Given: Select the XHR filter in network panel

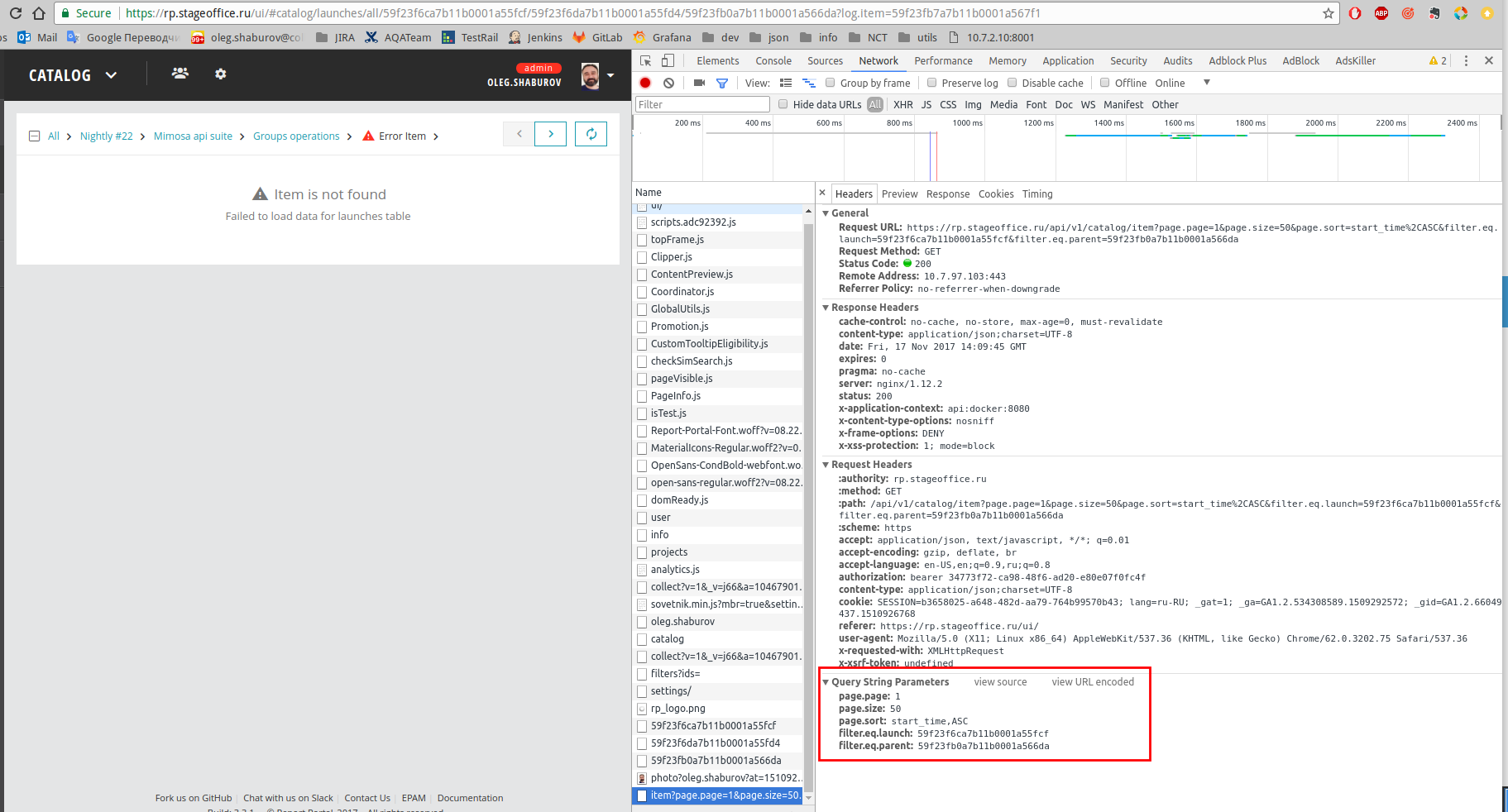Looking at the screenshot, I should point(902,104).
